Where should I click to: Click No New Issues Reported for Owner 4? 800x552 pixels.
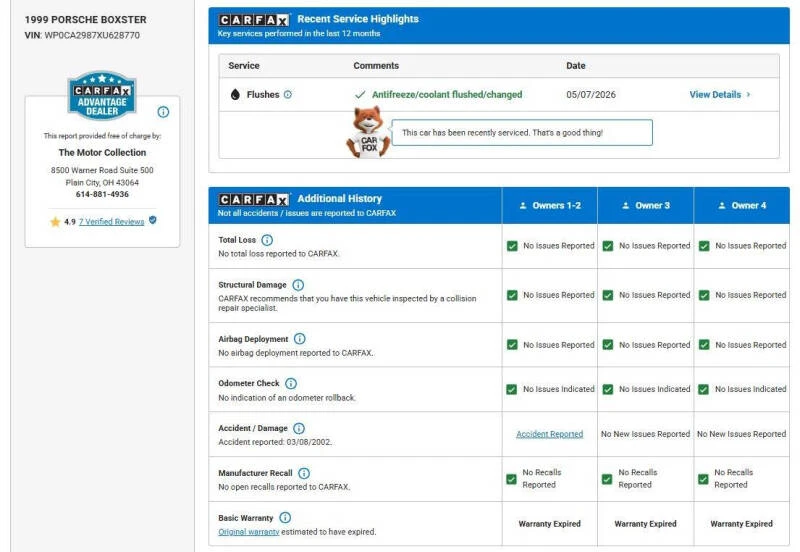point(741,434)
